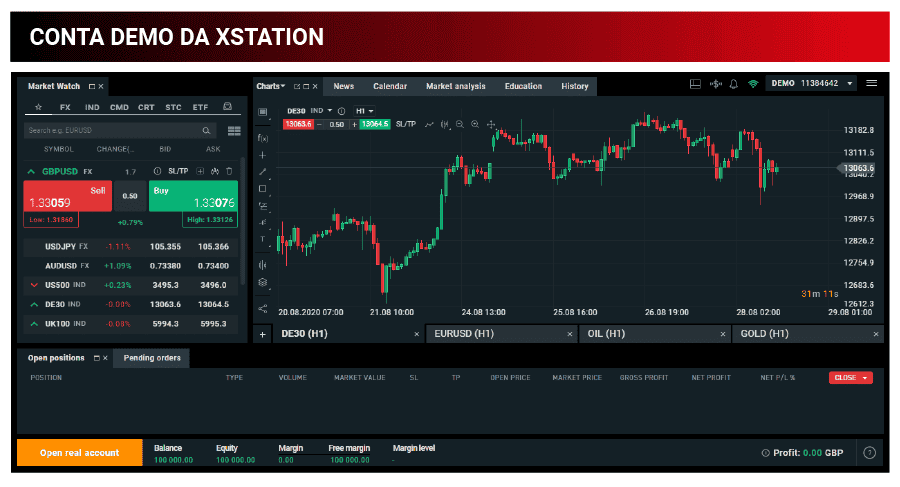Add a new chart tab

pos(262,334)
